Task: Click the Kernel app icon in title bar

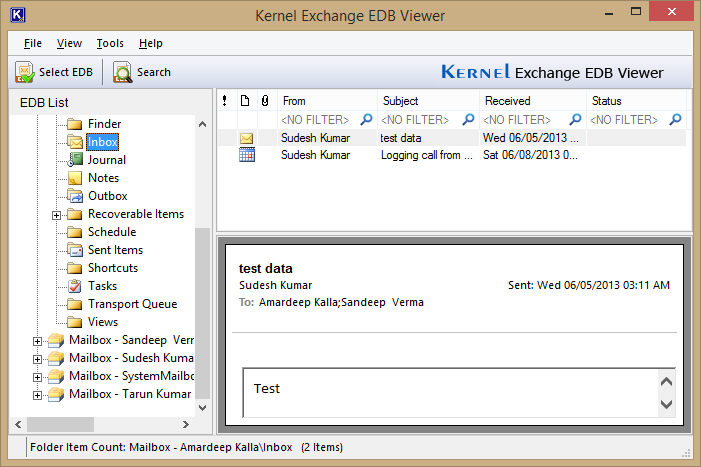Action: pos(17,15)
